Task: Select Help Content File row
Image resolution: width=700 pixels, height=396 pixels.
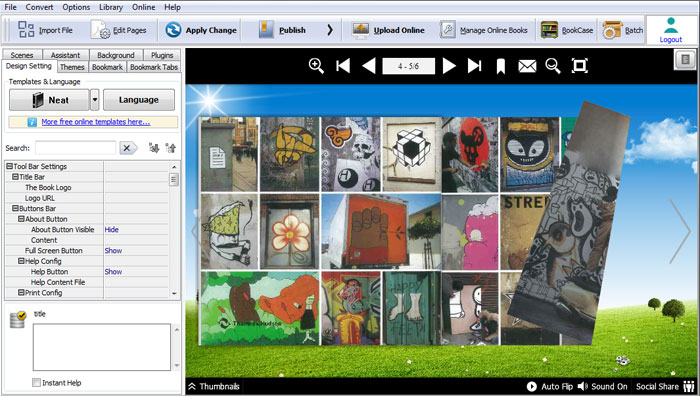Action: 87,282
